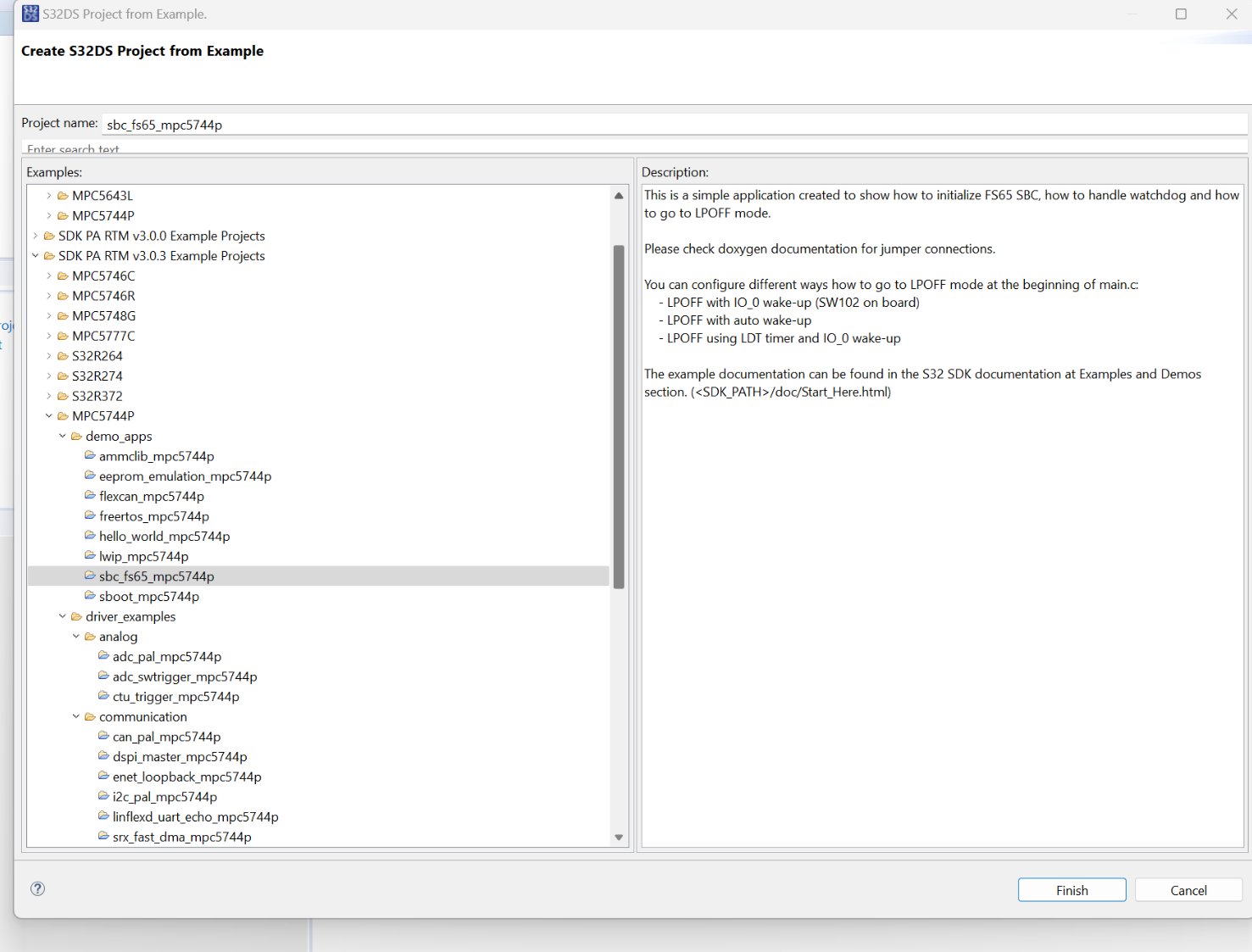This screenshot has height=952, width=1252.
Task: Click the folder icon beside sbc_fs65_mpc5744p
Action: click(x=90, y=575)
